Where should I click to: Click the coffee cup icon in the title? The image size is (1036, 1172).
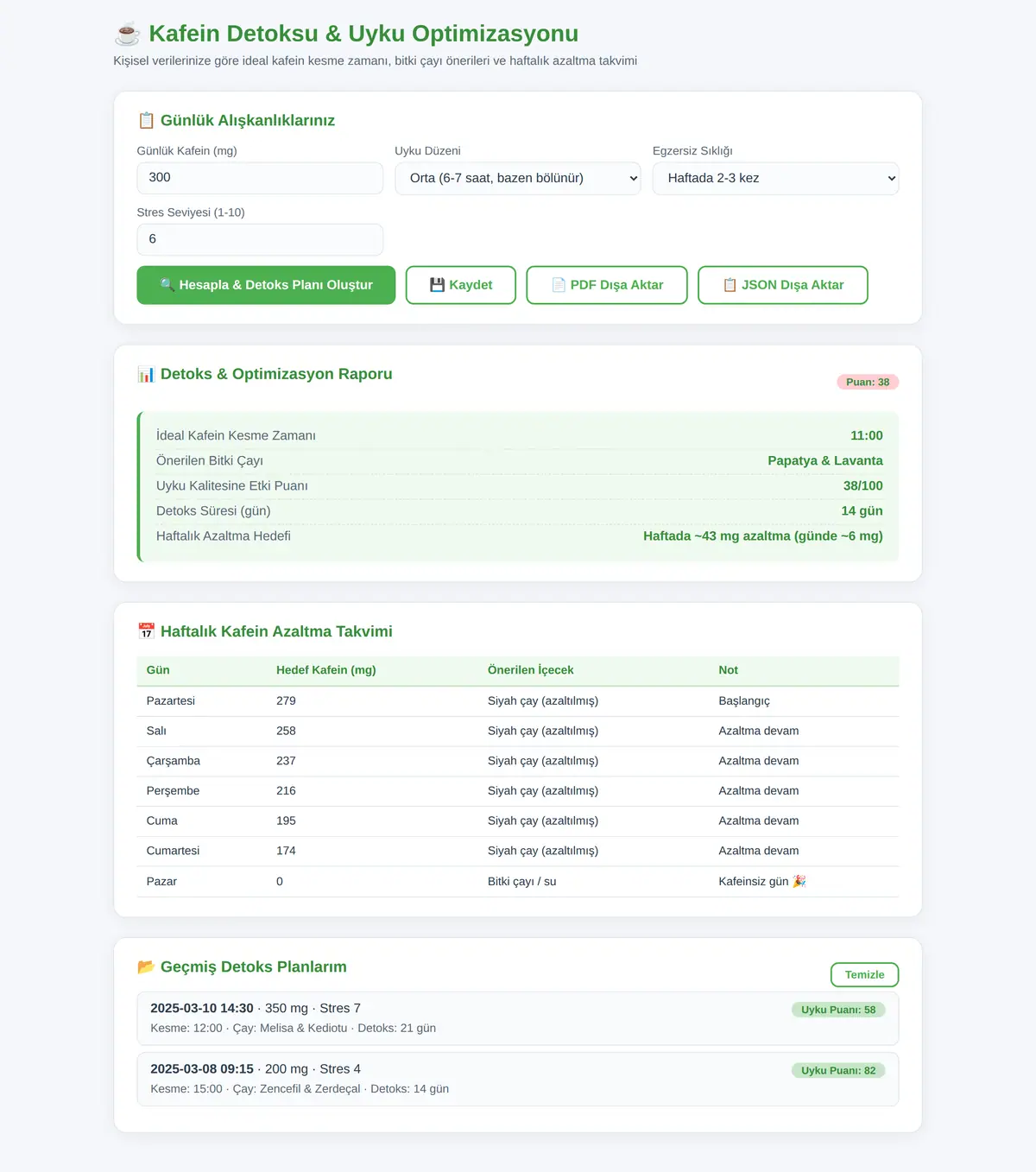click(127, 34)
